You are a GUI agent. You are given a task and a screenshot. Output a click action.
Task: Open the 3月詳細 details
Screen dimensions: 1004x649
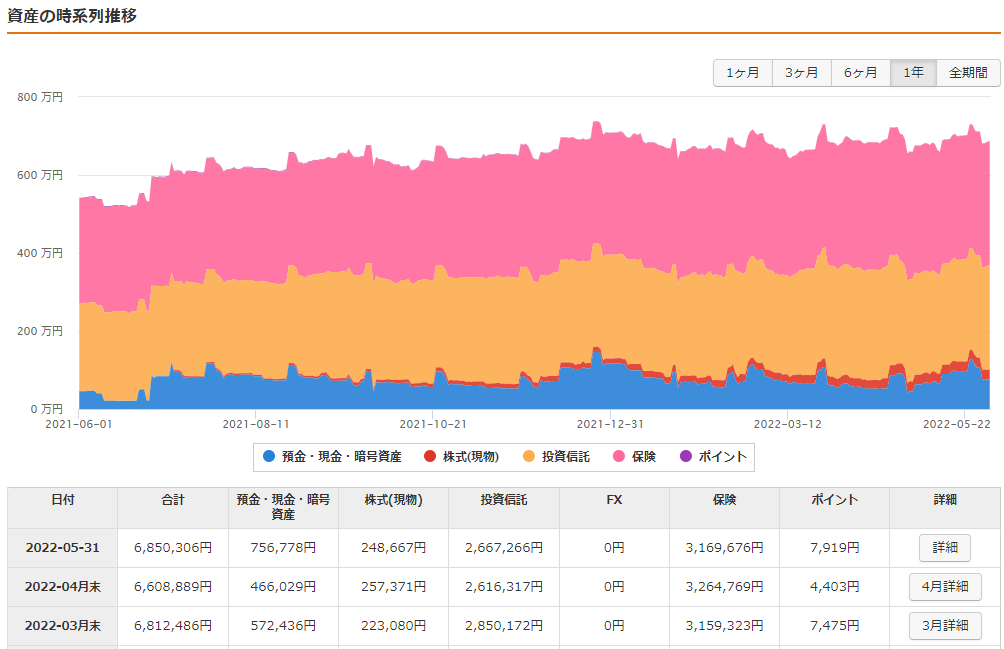coord(944,626)
